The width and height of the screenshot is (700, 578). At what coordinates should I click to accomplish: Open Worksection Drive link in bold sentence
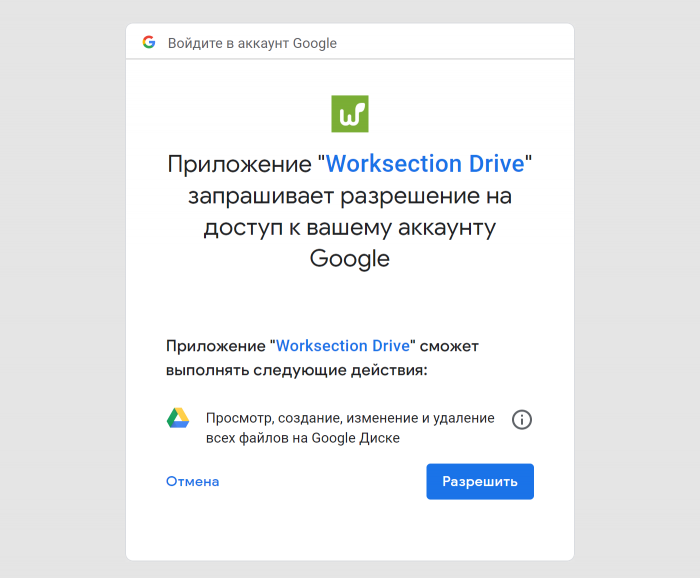click(x=343, y=346)
